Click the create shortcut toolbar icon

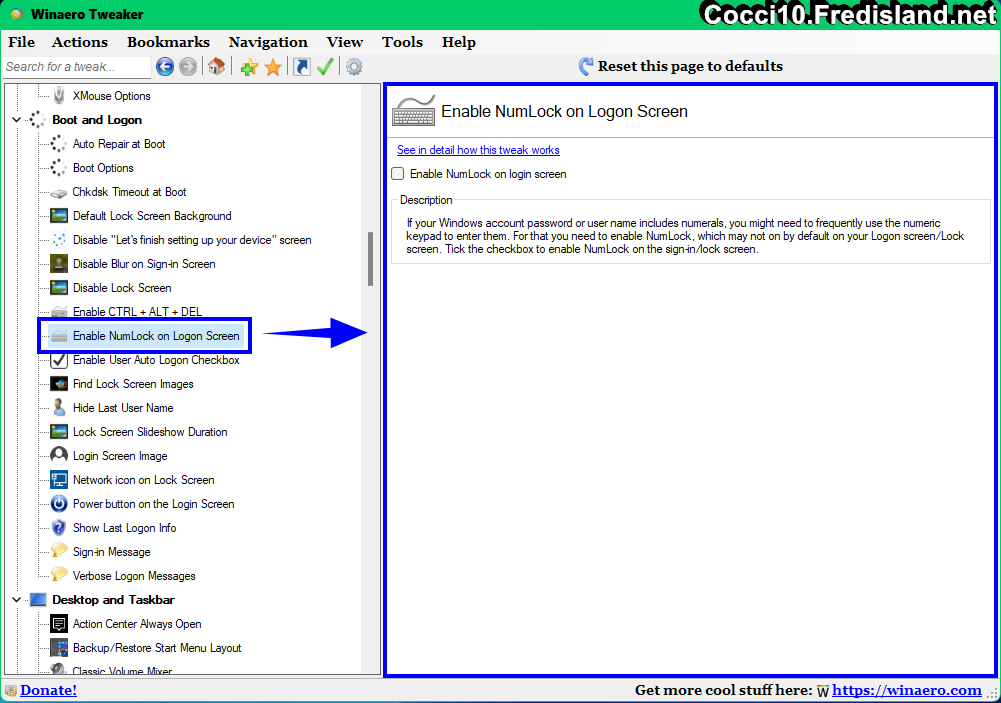(x=302, y=67)
